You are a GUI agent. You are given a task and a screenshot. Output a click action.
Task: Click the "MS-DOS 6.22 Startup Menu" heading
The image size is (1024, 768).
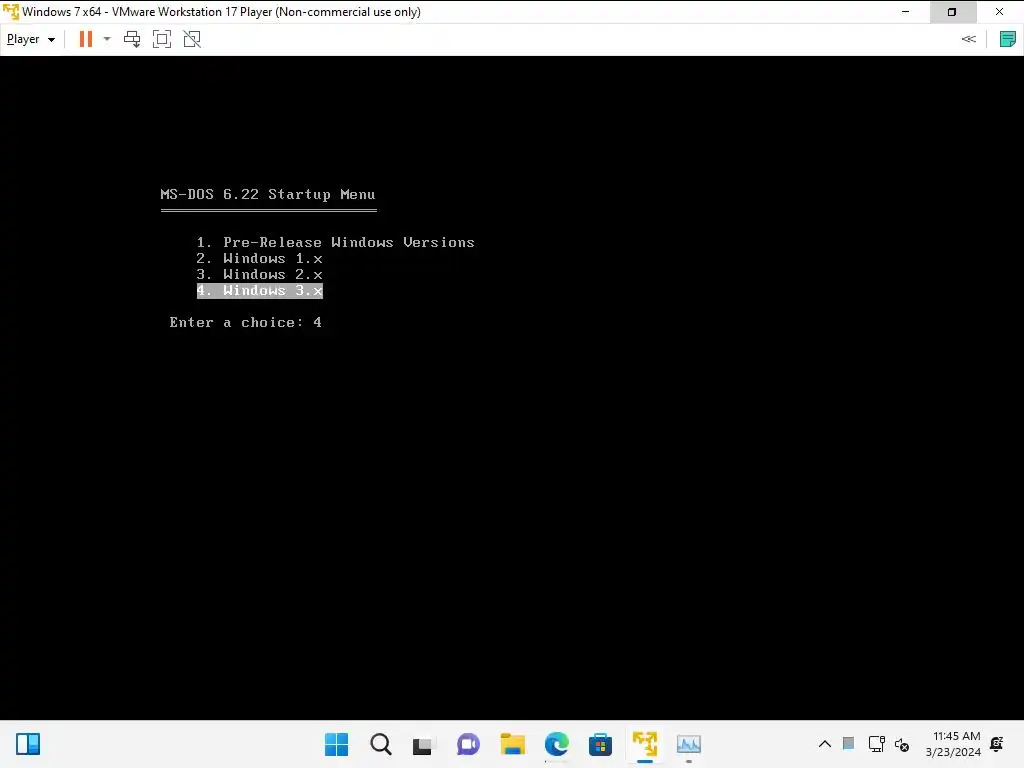point(268,194)
